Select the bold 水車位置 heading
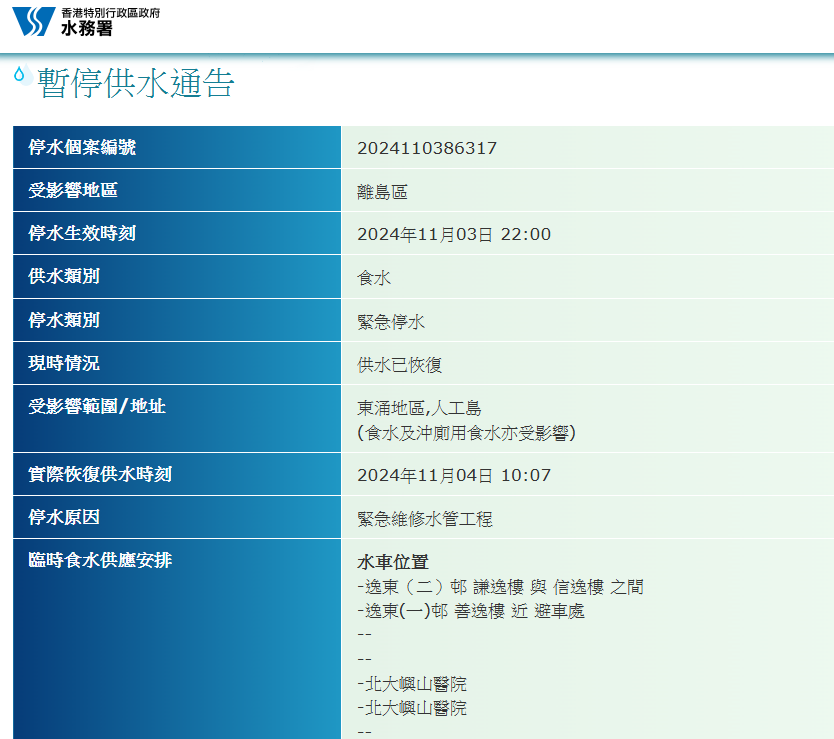 393,562
